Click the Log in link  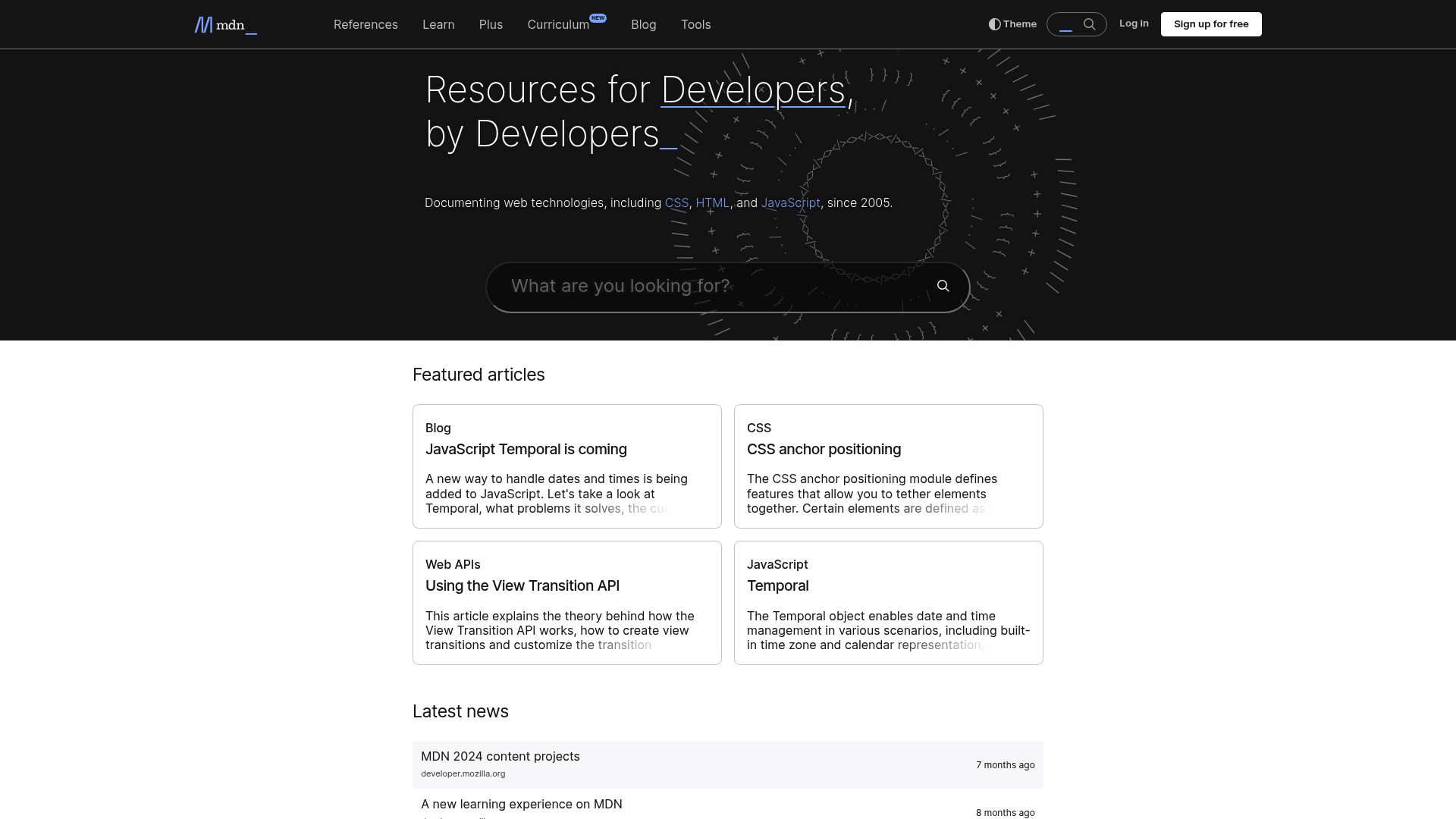click(x=1134, y=24)
